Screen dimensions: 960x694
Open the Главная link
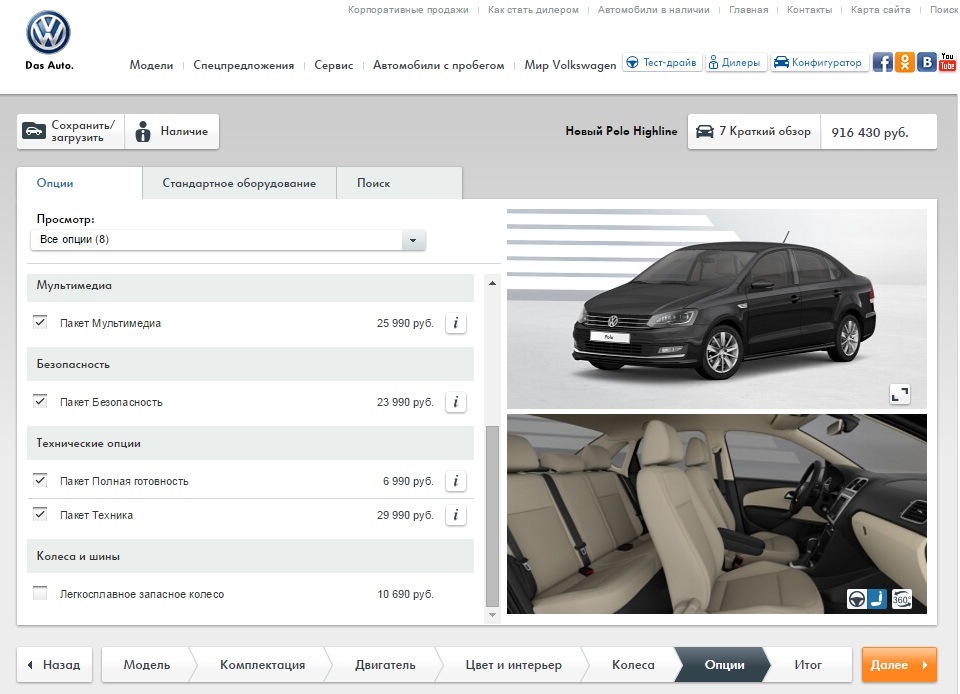pos(748,10)
